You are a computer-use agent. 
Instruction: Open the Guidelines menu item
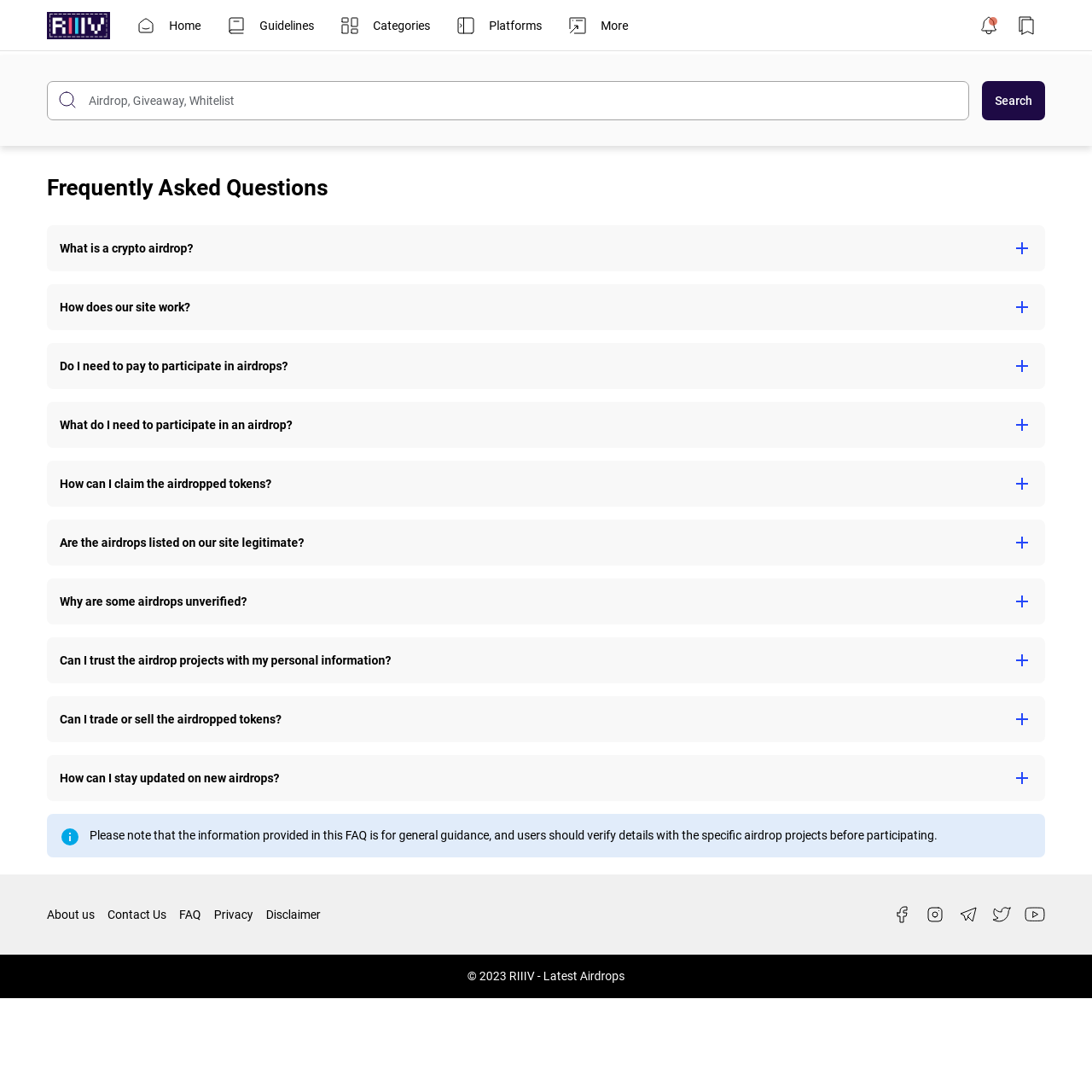[271, 26]
